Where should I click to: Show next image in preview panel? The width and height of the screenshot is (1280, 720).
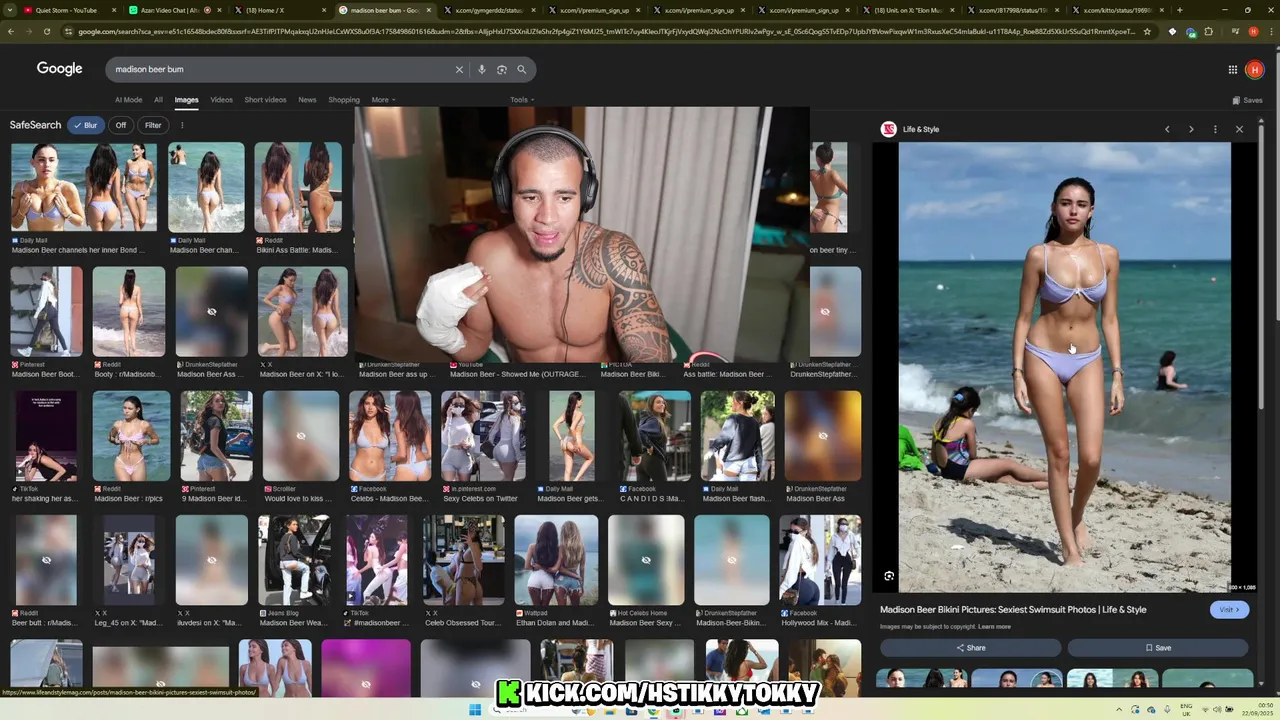pyautogui.click(x=1191, y=129)
